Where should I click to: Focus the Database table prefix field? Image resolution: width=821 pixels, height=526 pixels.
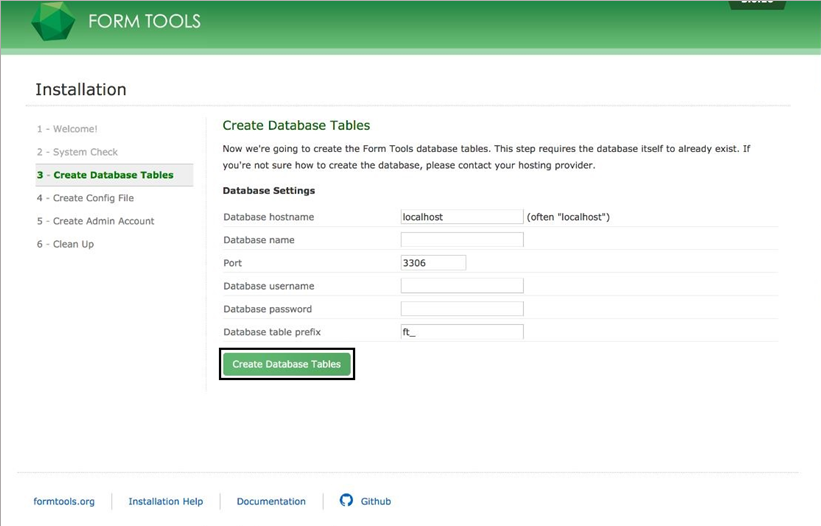pyautogui.click(x=462, y=332)
